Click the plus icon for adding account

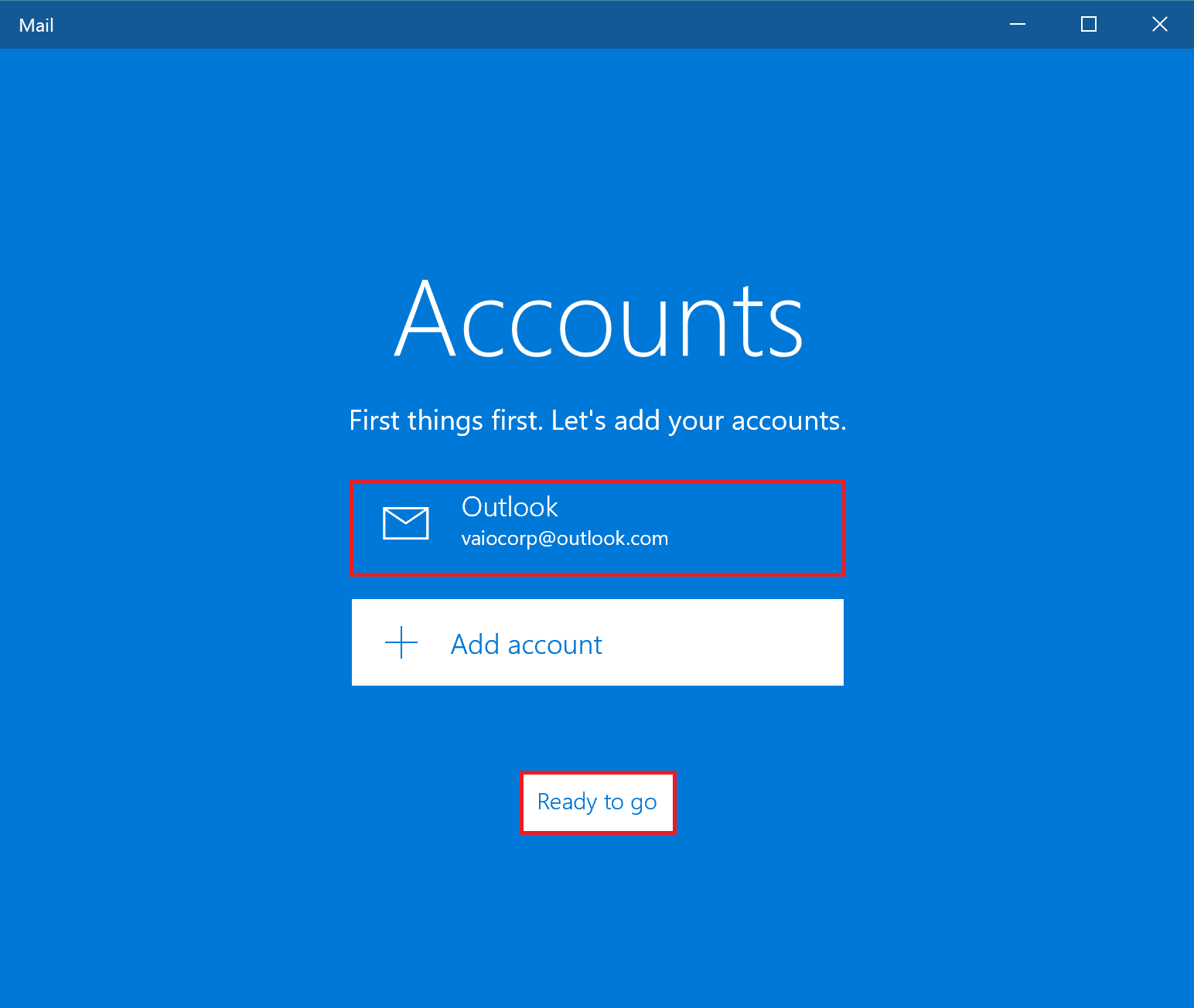click(x=401, y=642)
